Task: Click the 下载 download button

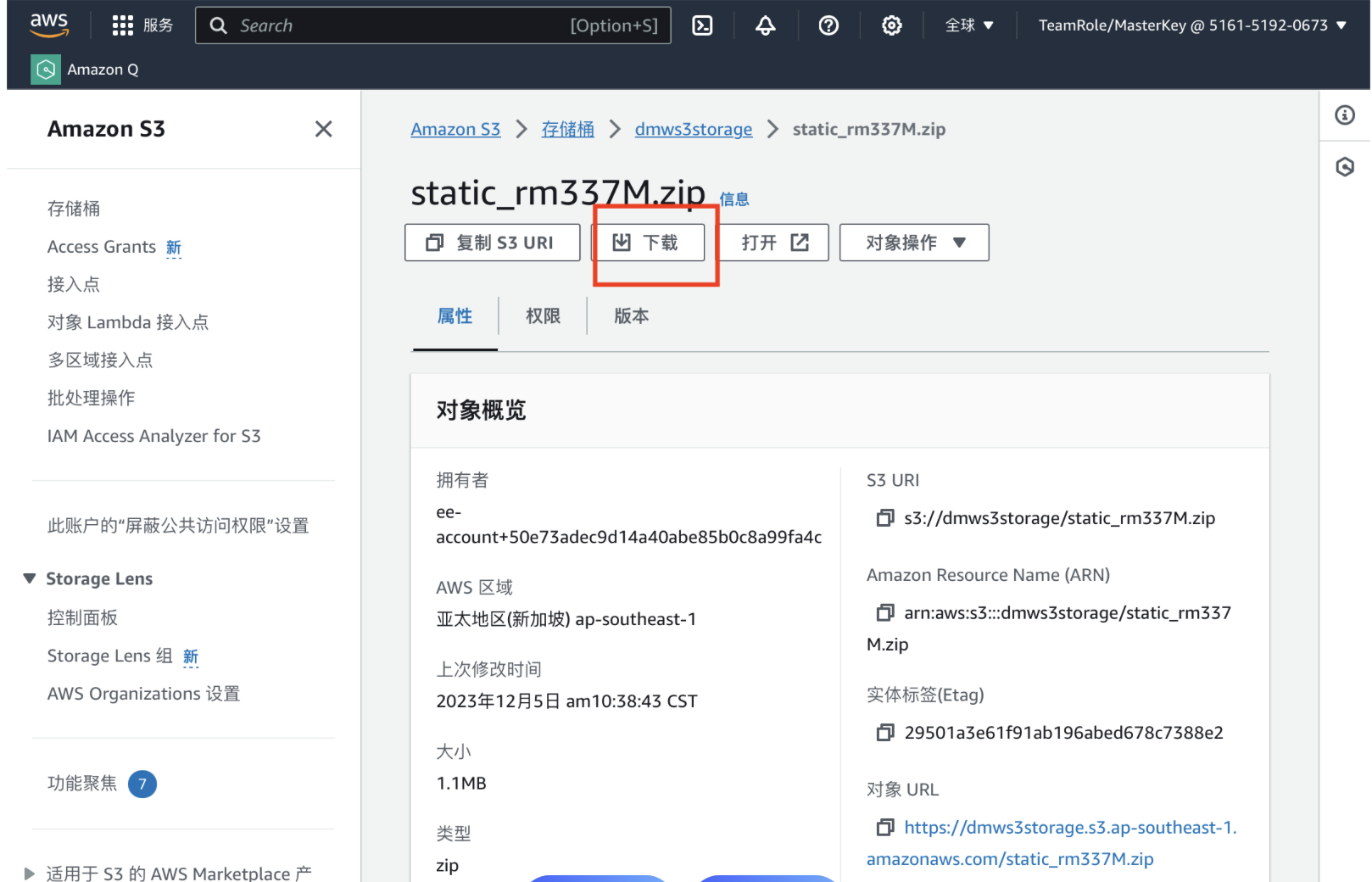Action: pos(648,243)
